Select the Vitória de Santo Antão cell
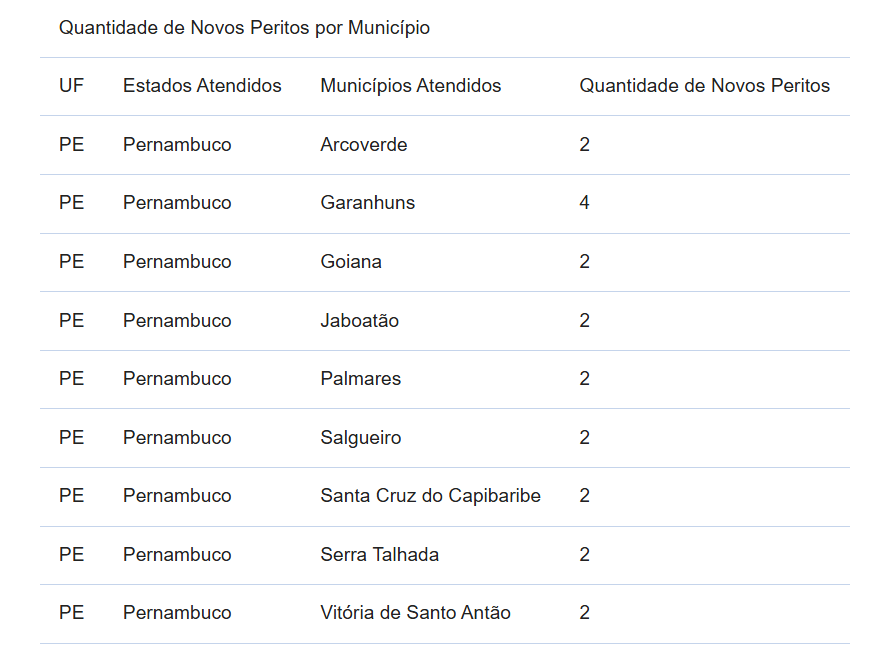Viewport: 895px width, 645px height. point(416,612)
